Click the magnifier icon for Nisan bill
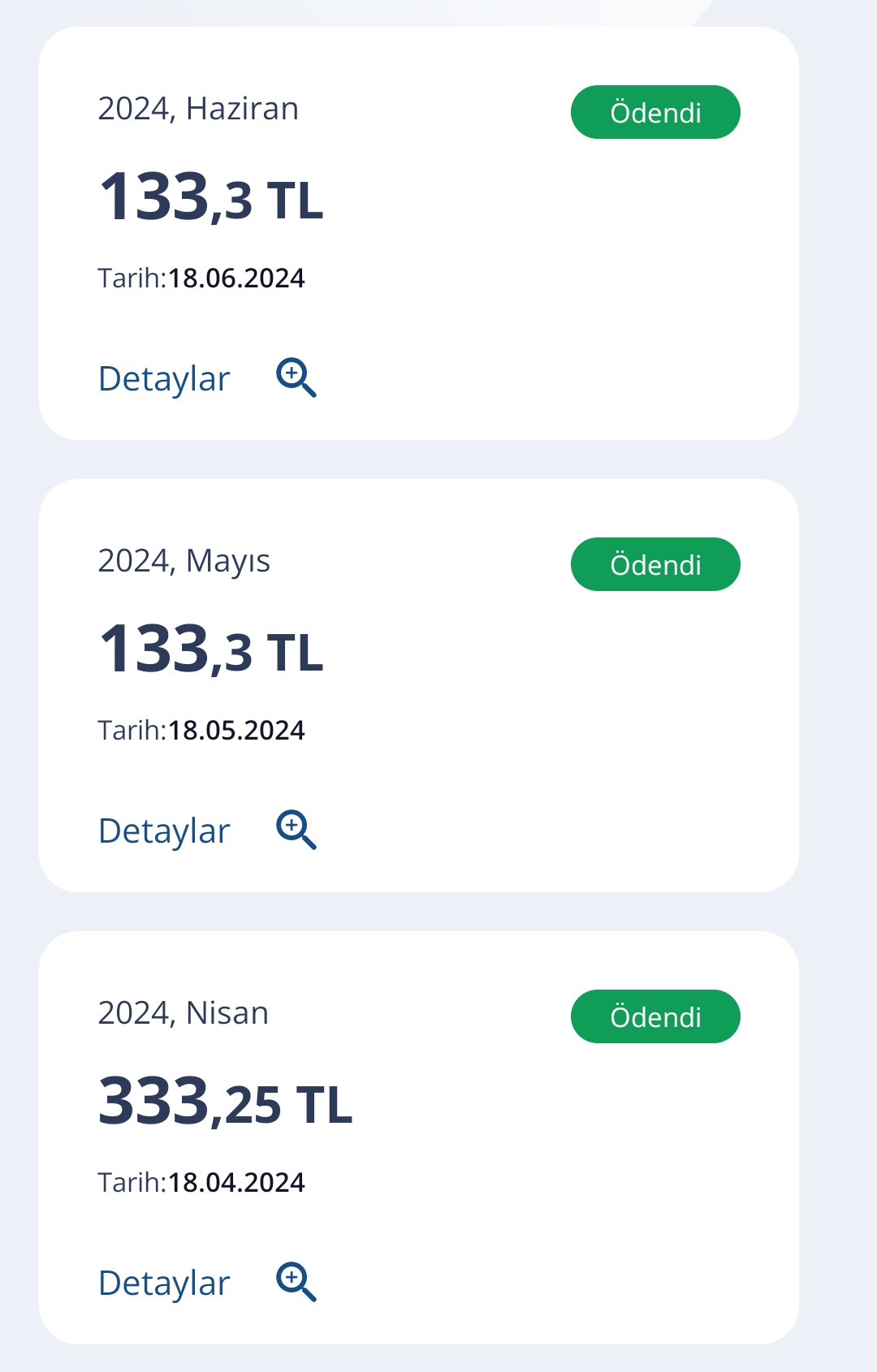Image resolution: width=877 pixels, height=1372 pixels. [x=296, y=1282]
